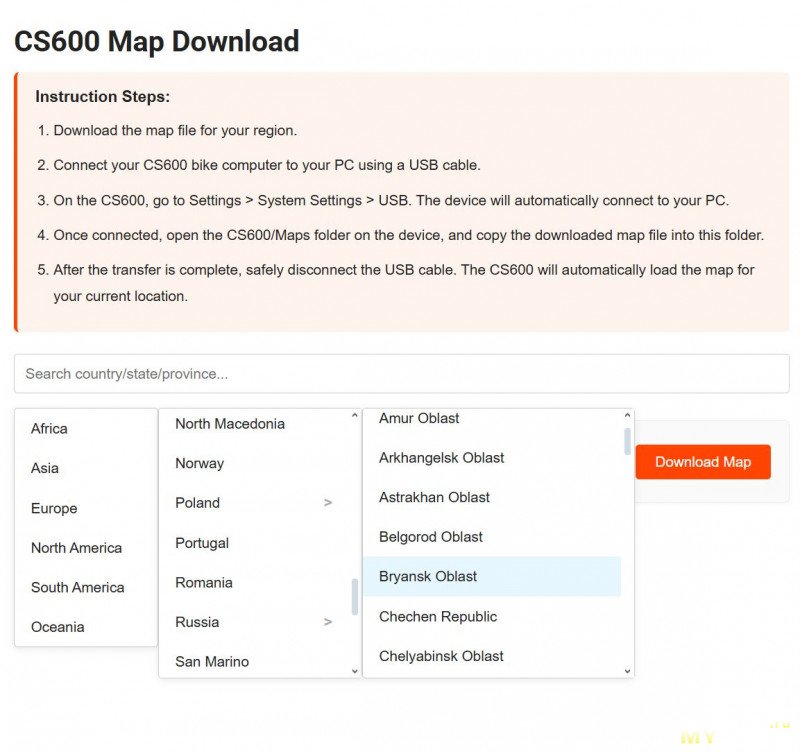Select Romania from the country list
This screenshot has width=800, height=754.
click(204, 582)
